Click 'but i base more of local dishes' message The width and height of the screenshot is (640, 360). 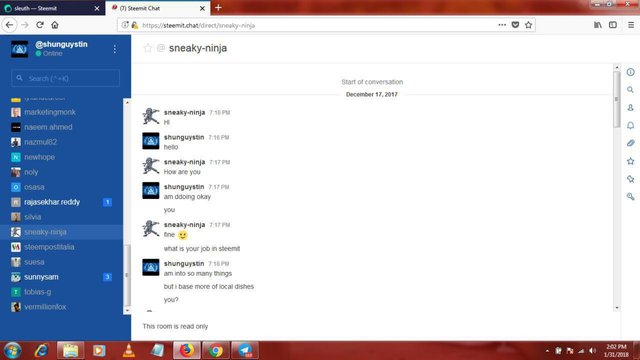click(209, 287)
